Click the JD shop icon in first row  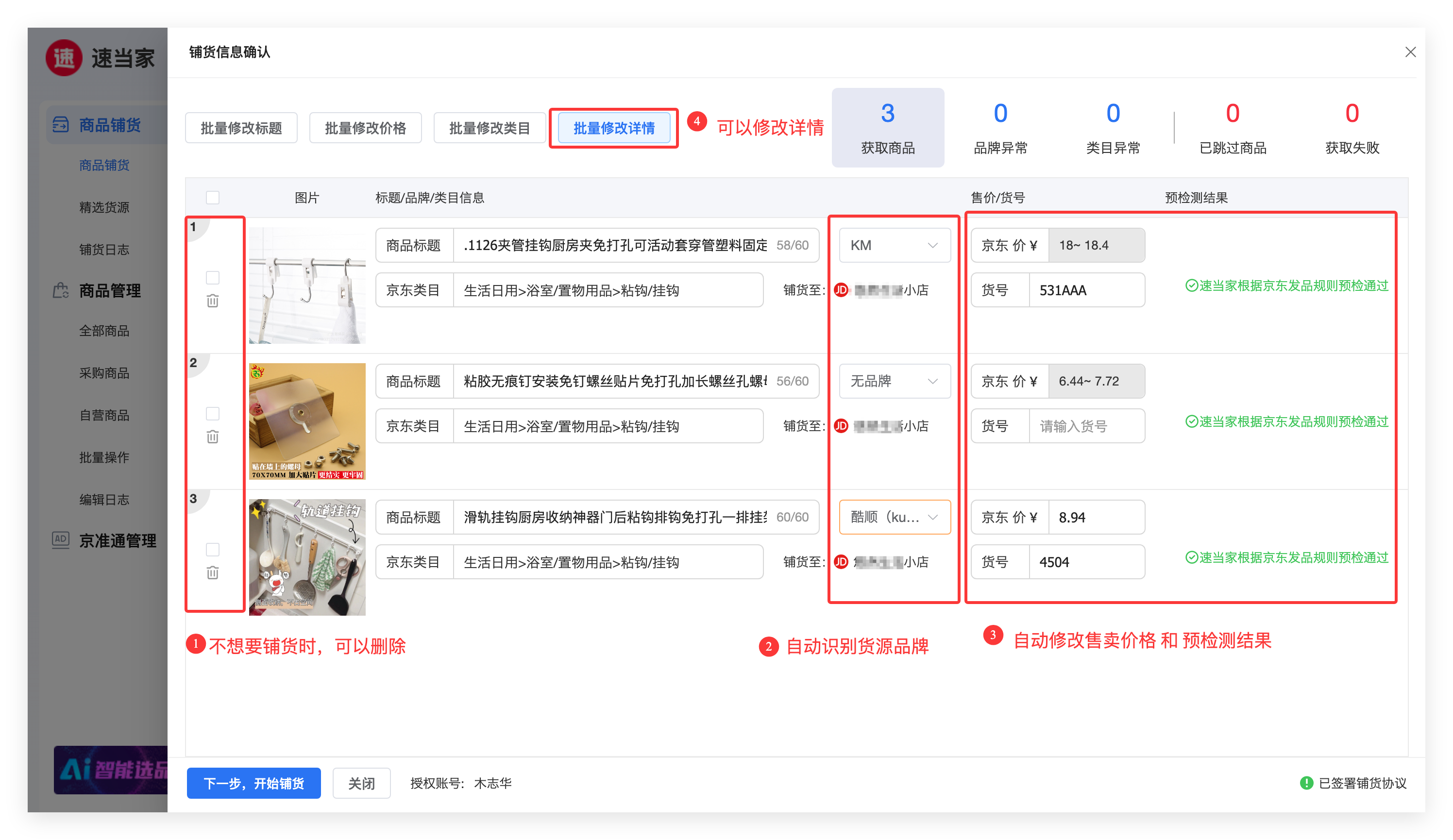click(841, 290)
